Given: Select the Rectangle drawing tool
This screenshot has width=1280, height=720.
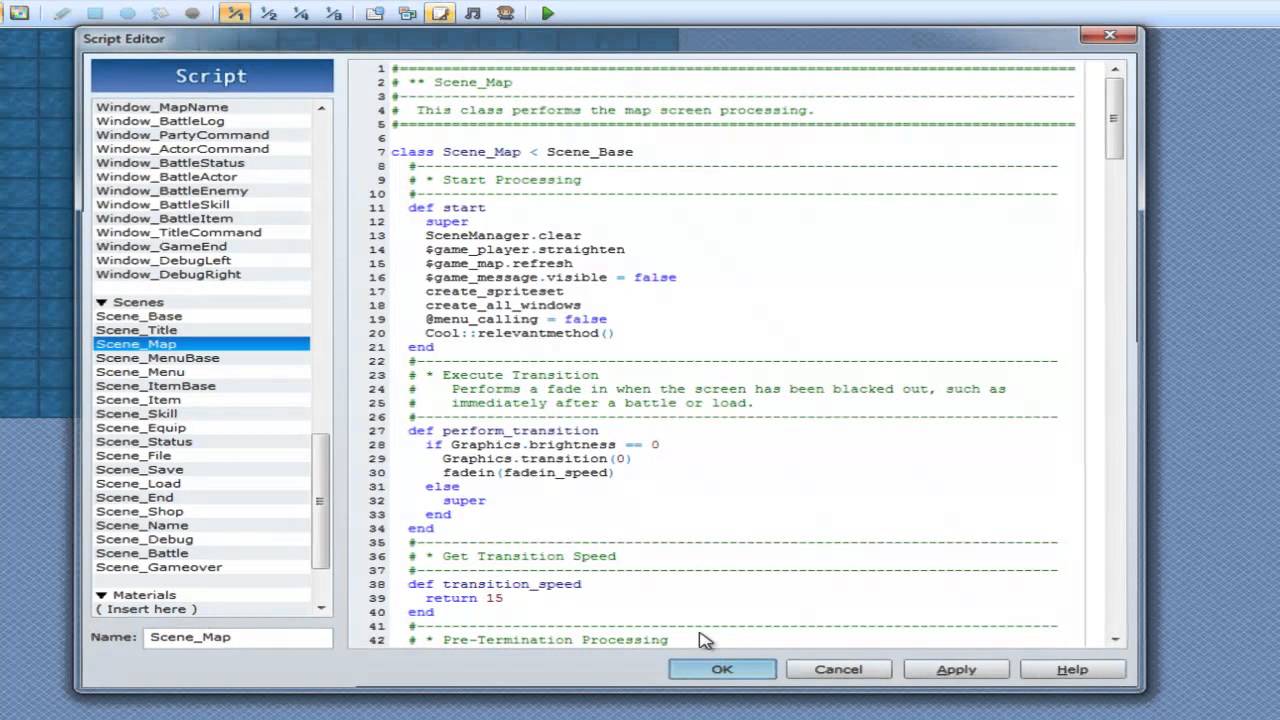Looking at the screenshot, I should [95, 13].
